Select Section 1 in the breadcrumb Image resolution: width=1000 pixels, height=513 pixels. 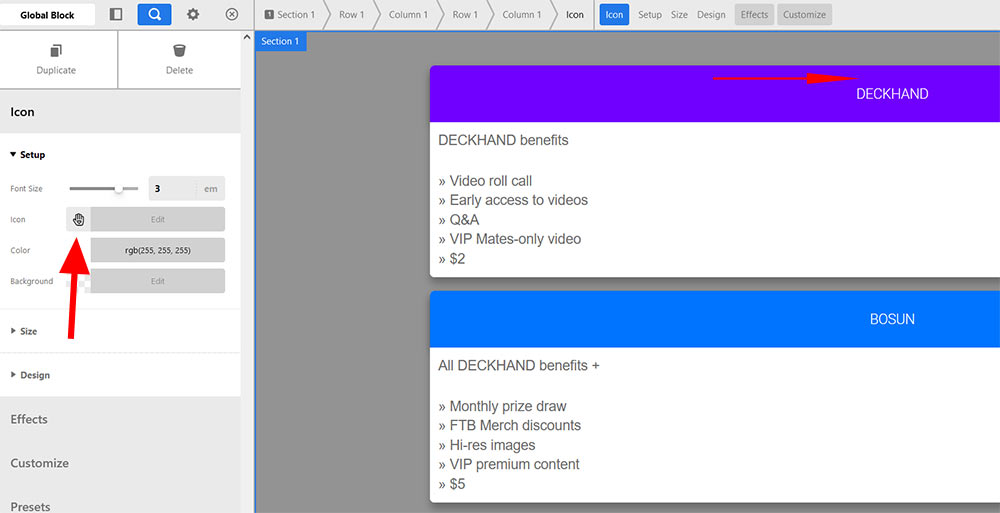tap(289, 15)
